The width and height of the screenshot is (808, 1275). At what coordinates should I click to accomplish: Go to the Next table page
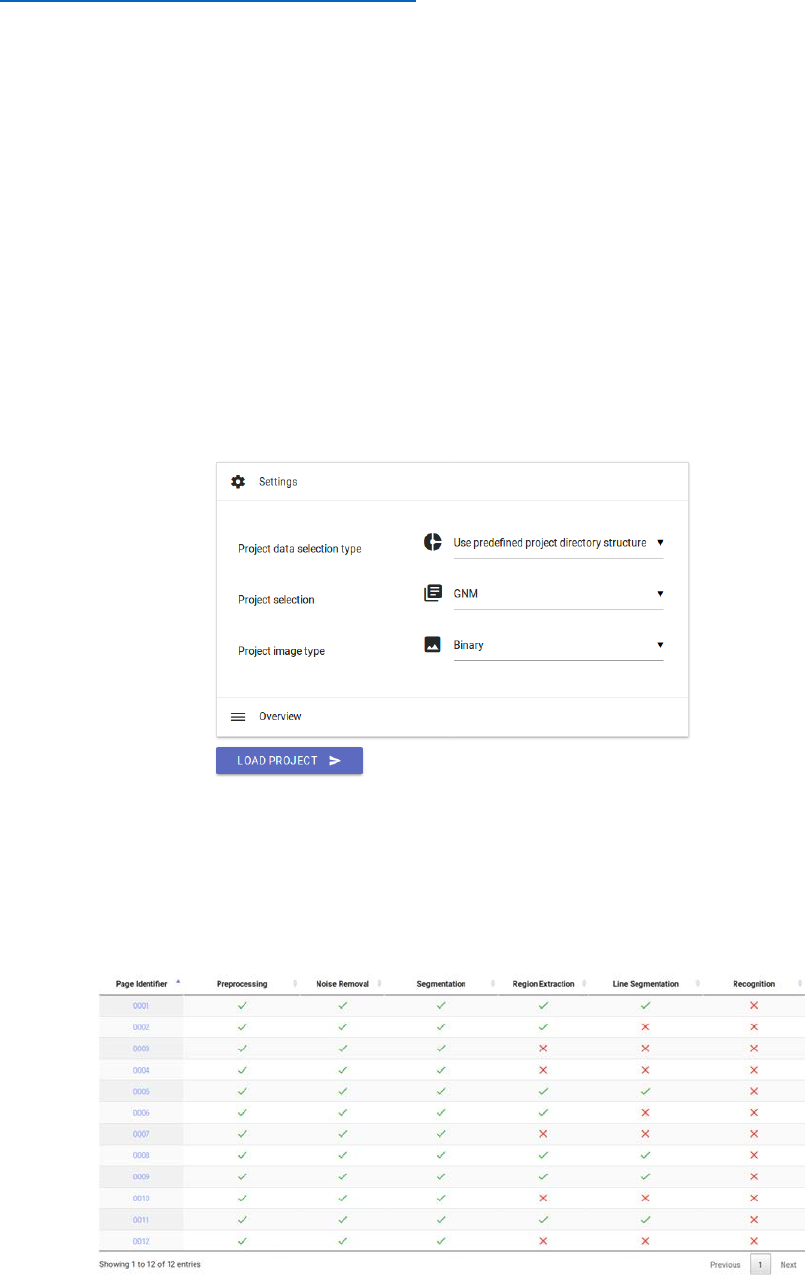point(788,1265)
